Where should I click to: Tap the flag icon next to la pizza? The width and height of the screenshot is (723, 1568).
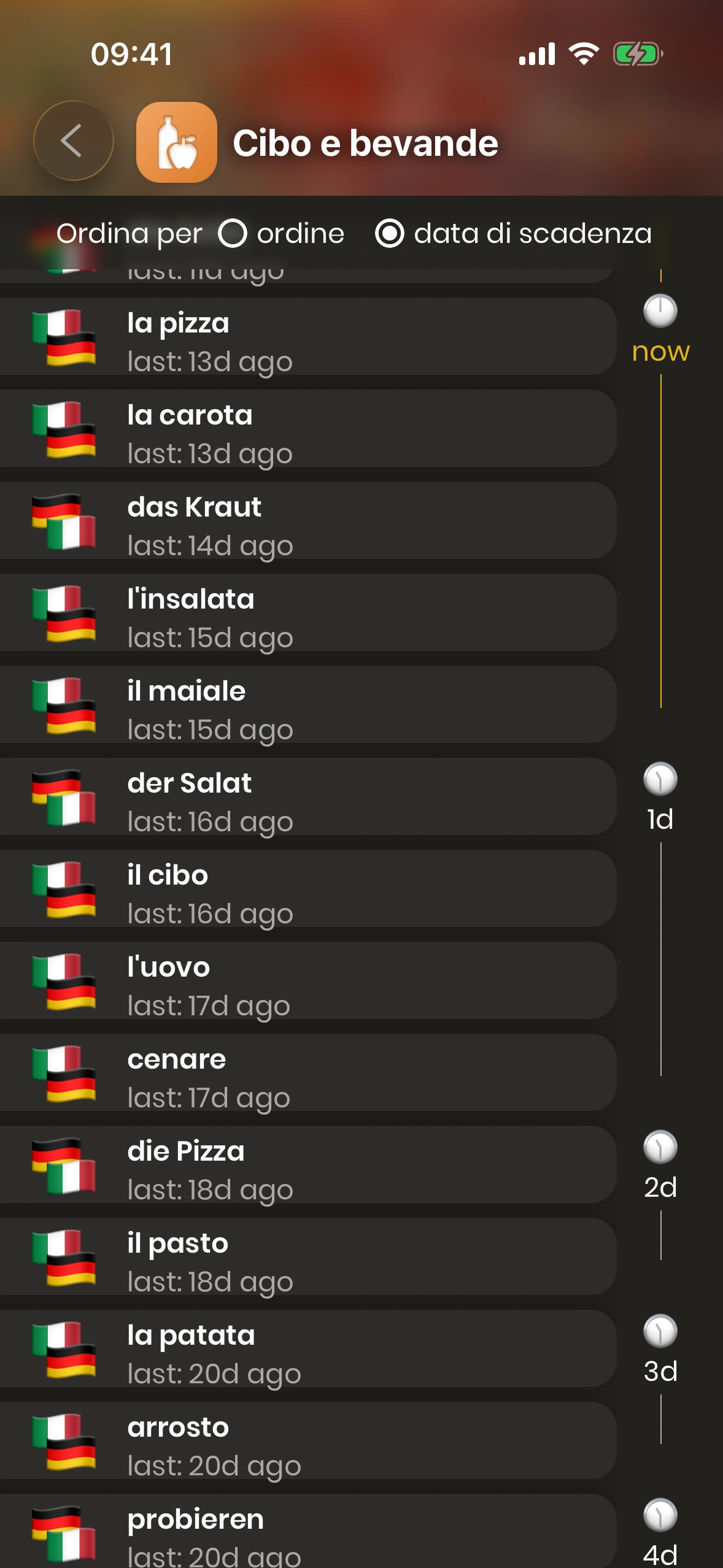(x=64, y=338)
